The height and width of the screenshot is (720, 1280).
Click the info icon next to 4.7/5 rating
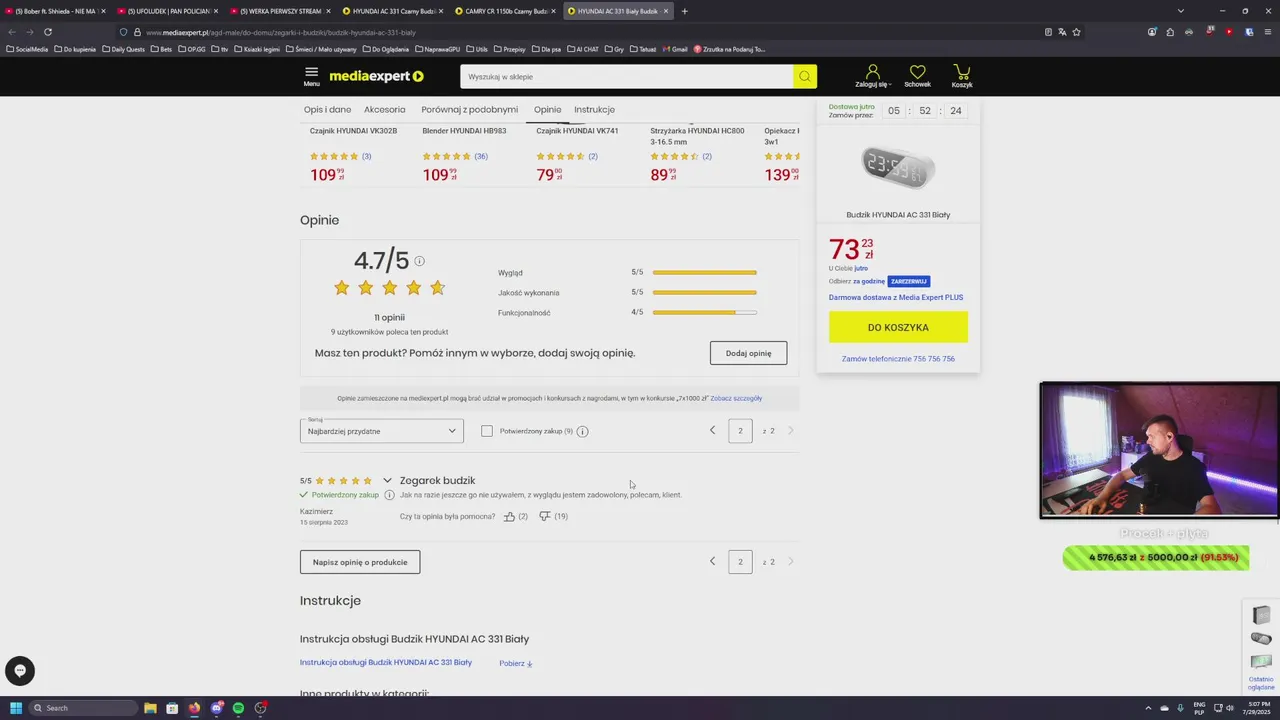coord(419,261)
